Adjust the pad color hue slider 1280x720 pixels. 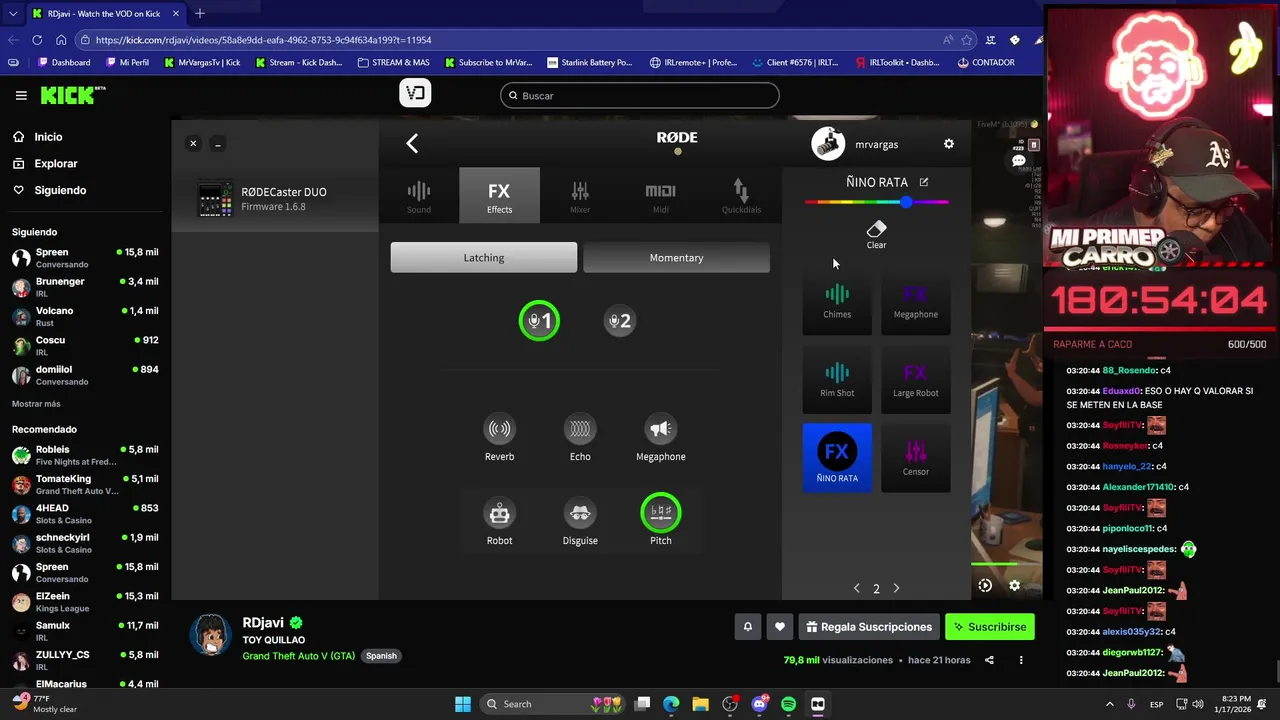click(877, 202)
